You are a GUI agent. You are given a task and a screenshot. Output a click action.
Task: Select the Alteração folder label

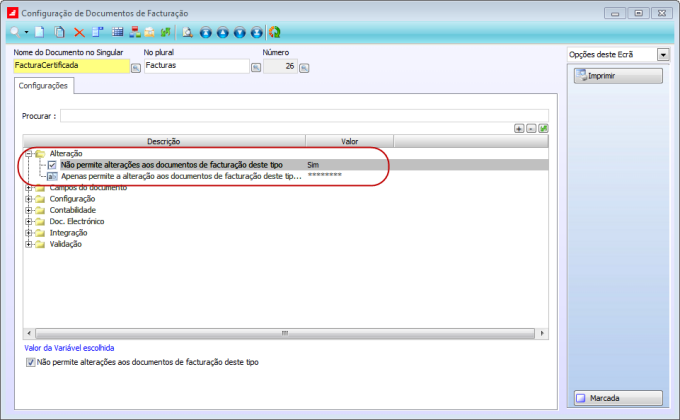coord(65,154)
